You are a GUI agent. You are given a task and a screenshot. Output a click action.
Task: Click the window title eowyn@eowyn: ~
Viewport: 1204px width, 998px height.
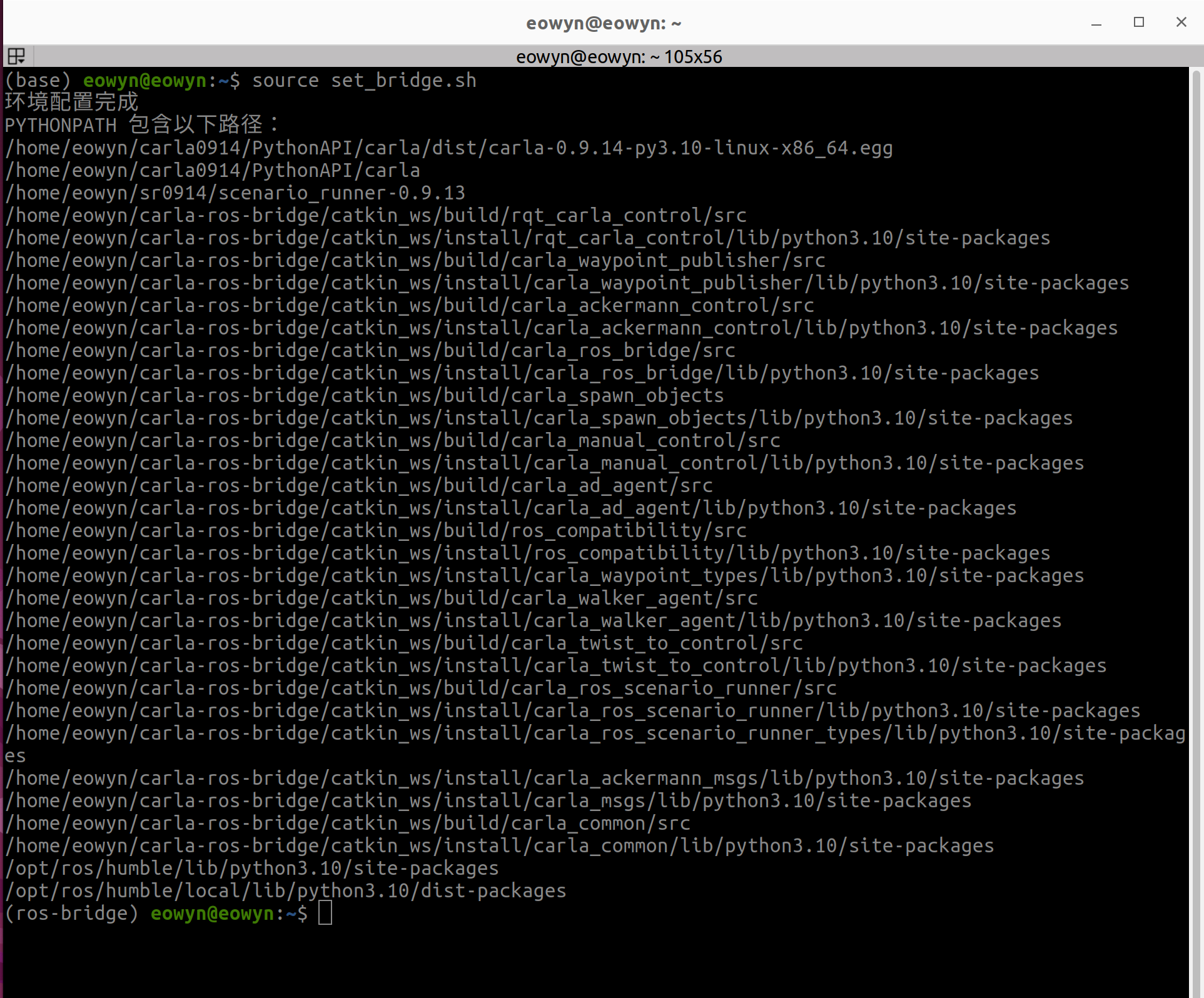click(x=603, y=23)
